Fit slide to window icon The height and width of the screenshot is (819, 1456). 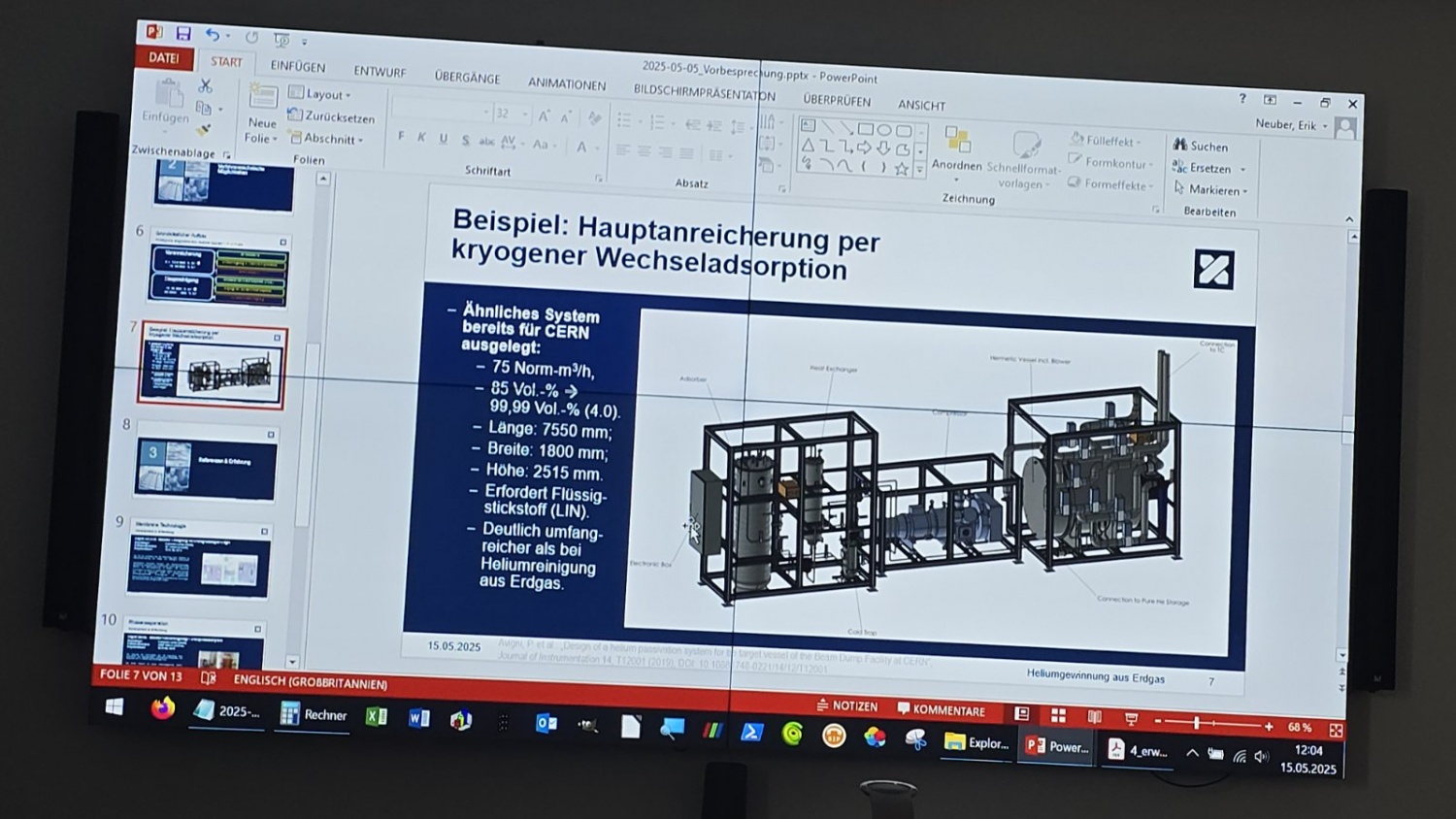pos(1337,730)
